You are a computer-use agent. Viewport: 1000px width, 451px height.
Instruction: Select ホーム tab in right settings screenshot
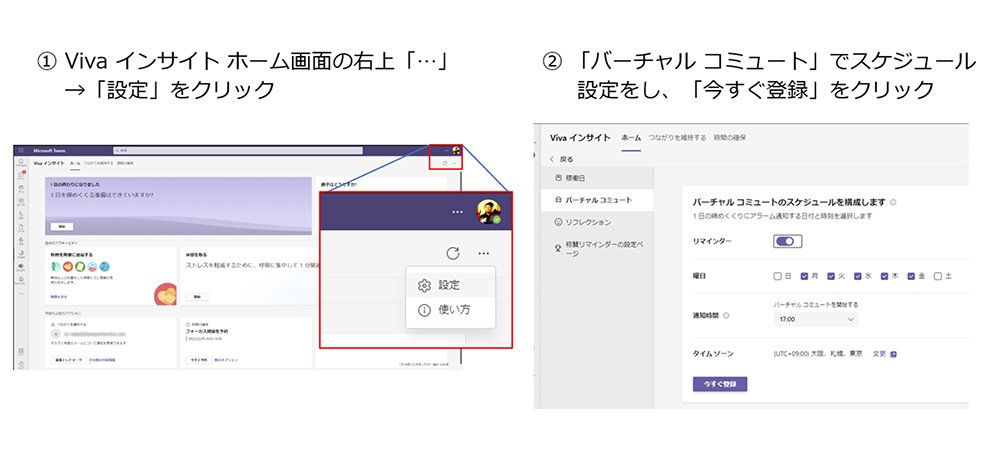[x=631, y=138]
